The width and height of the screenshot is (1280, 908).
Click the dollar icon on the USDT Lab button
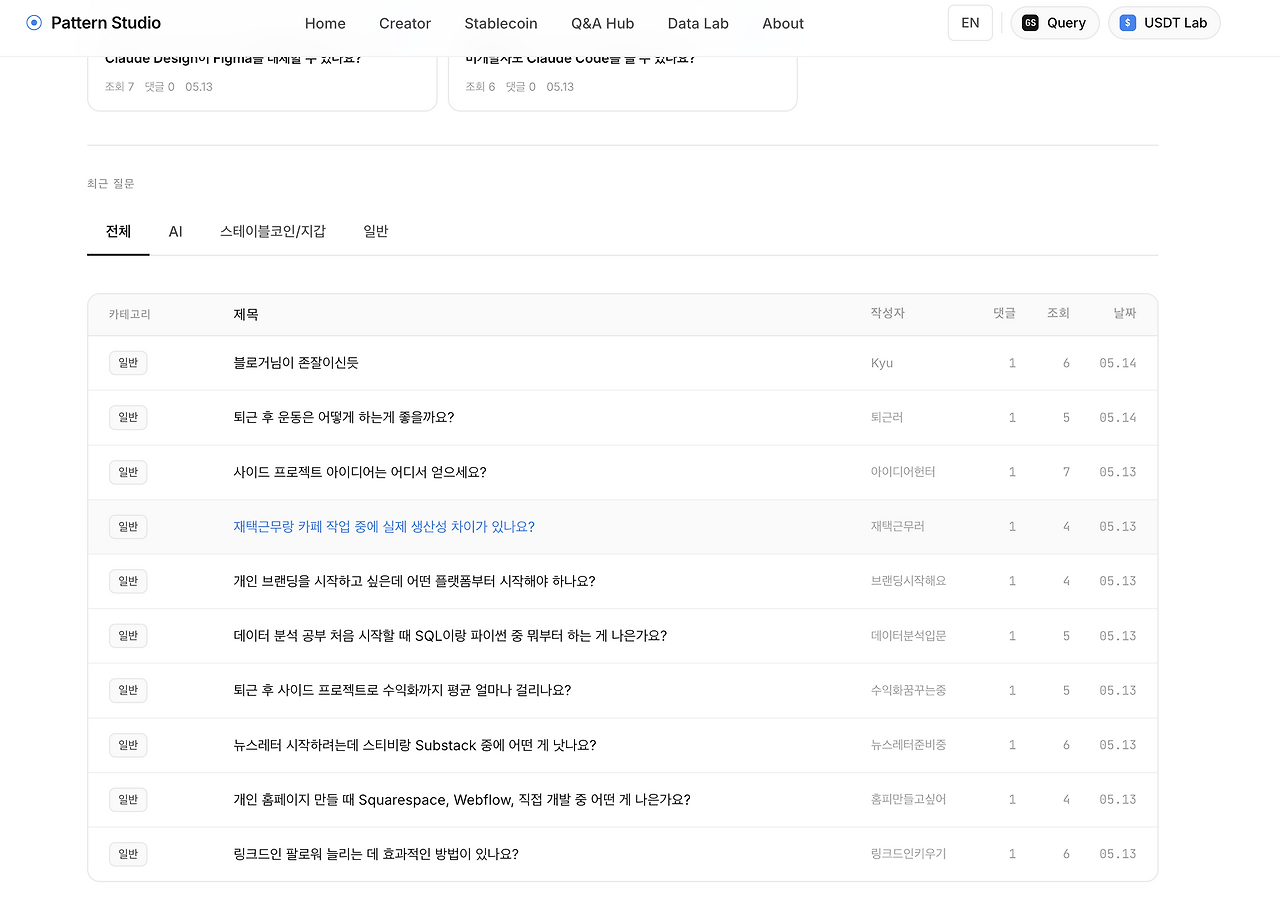click(x=1128, y=23)
